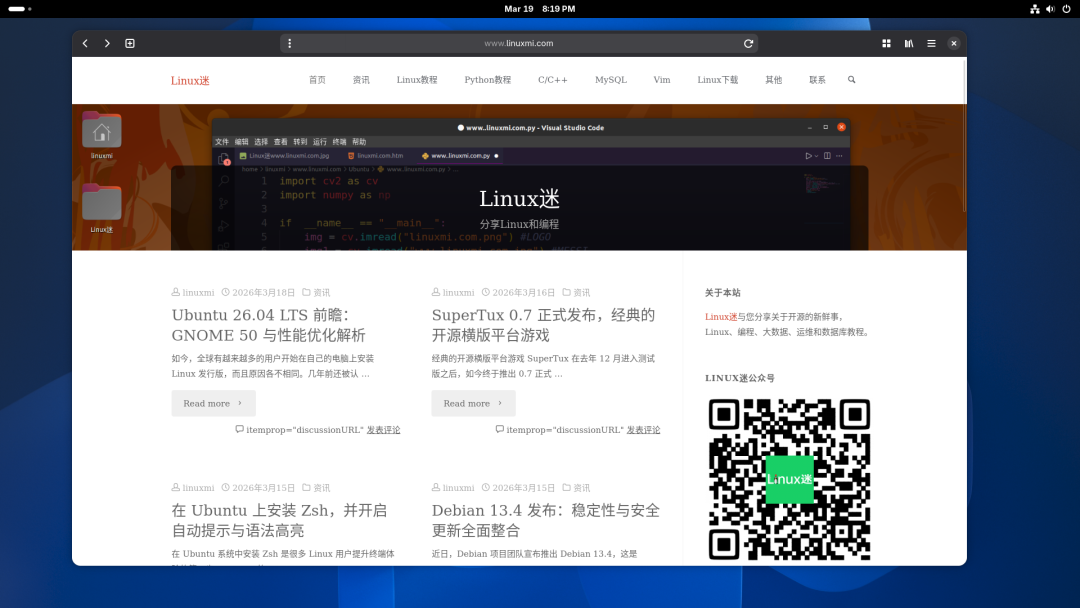Click author linuxmi on the SuperTux post
This screenshot has width=1080, height=608.
(459, 293)
